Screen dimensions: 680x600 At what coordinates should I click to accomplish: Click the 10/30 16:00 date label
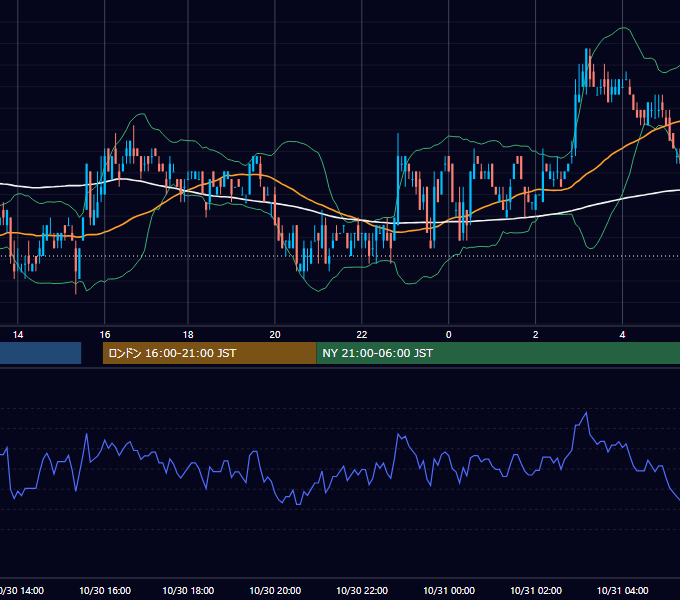105,590
